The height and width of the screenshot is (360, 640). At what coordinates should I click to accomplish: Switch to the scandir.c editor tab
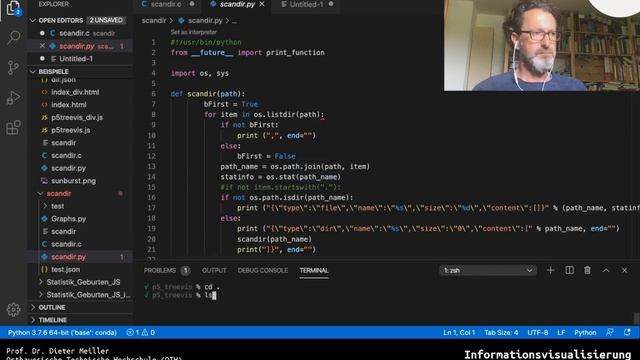tap(166, 4)
